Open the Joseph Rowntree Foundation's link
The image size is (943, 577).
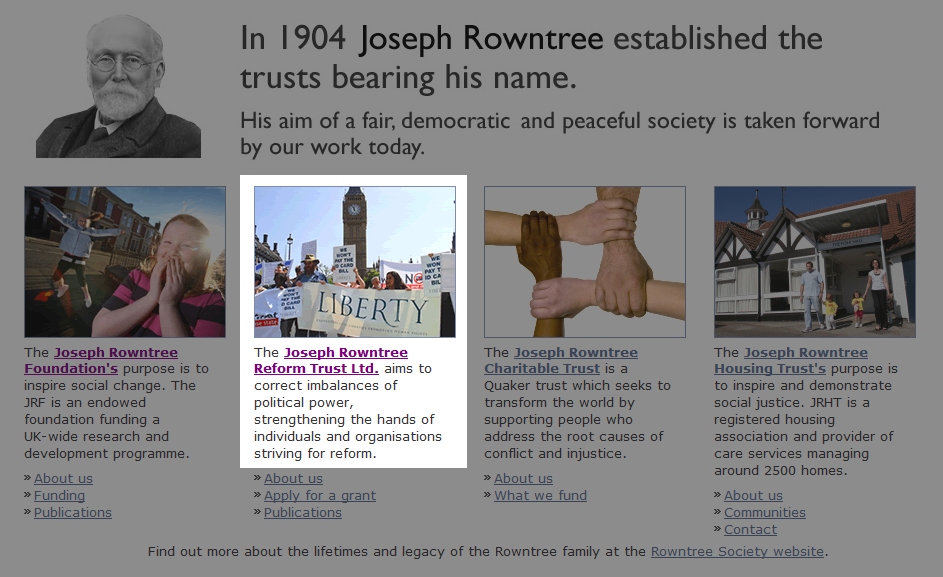pyautogui.click(x=101, y=360)
